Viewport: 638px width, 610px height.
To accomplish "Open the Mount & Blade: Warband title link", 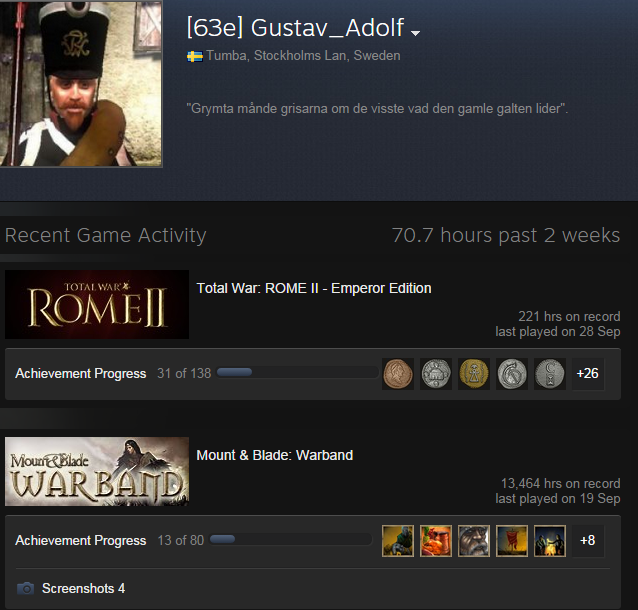I will tap(275, 455).
